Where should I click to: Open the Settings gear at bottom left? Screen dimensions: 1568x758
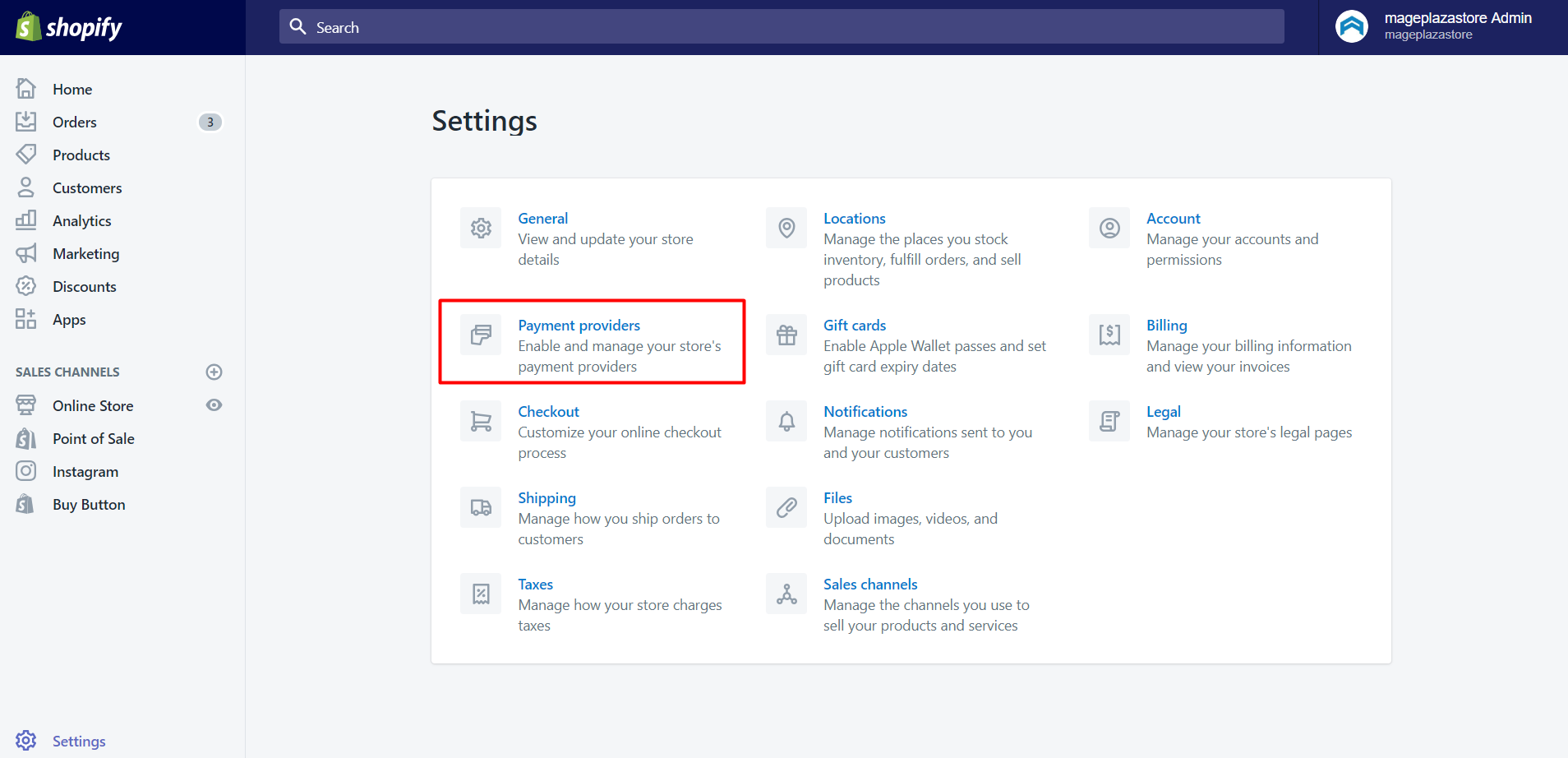pos(25,741)
